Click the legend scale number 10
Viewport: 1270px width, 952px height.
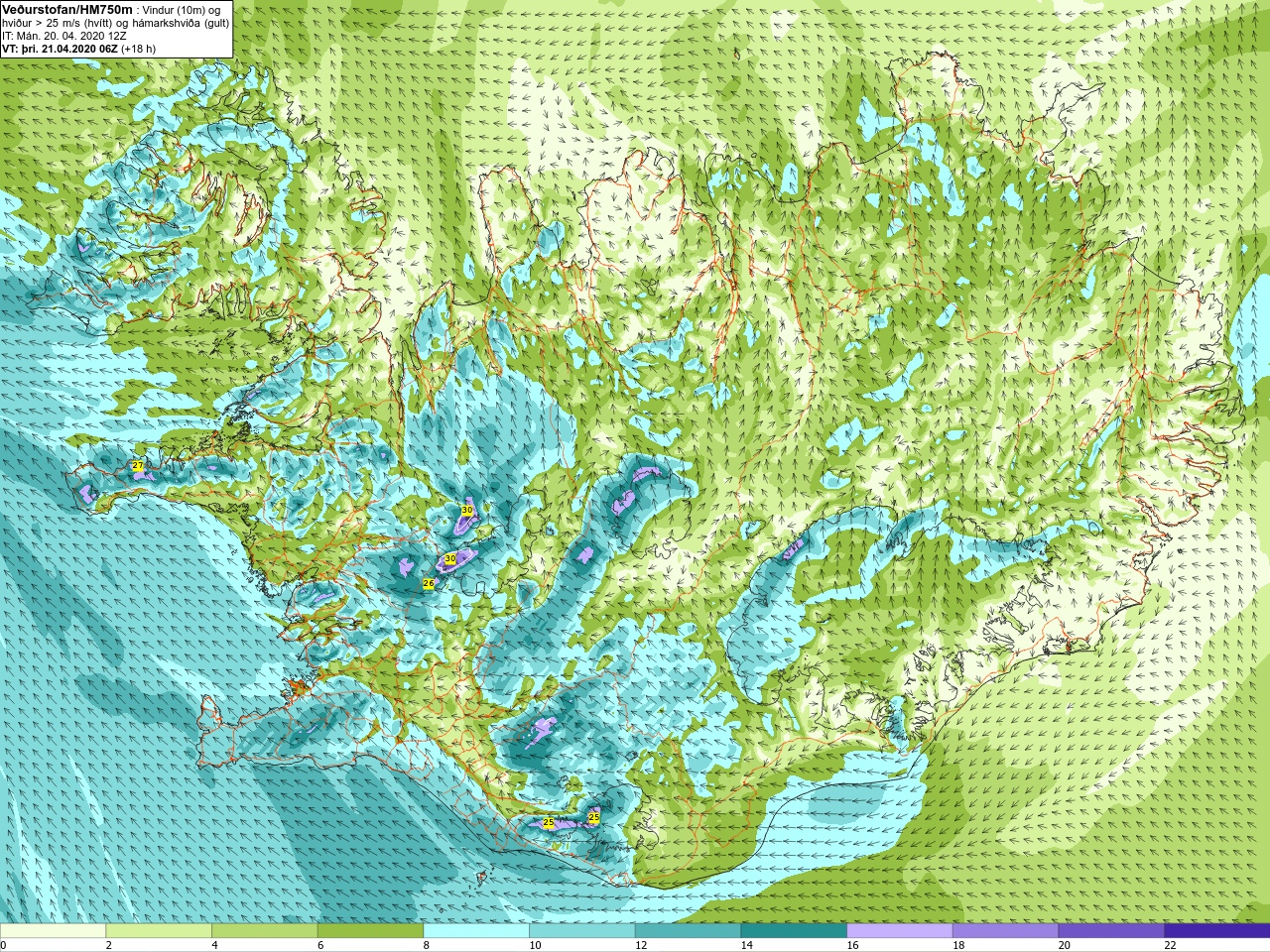tap(535, 945)
